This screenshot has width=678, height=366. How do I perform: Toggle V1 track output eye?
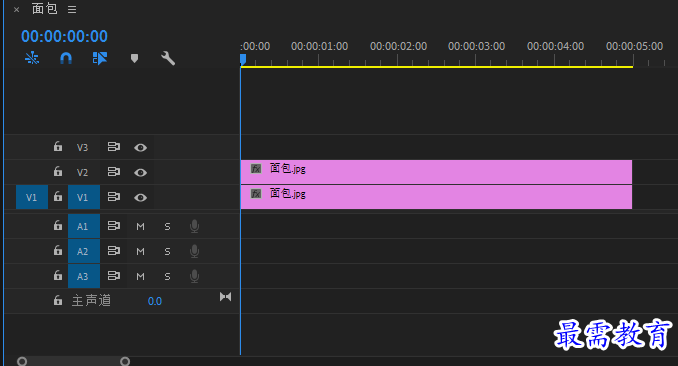coord(140,198)
